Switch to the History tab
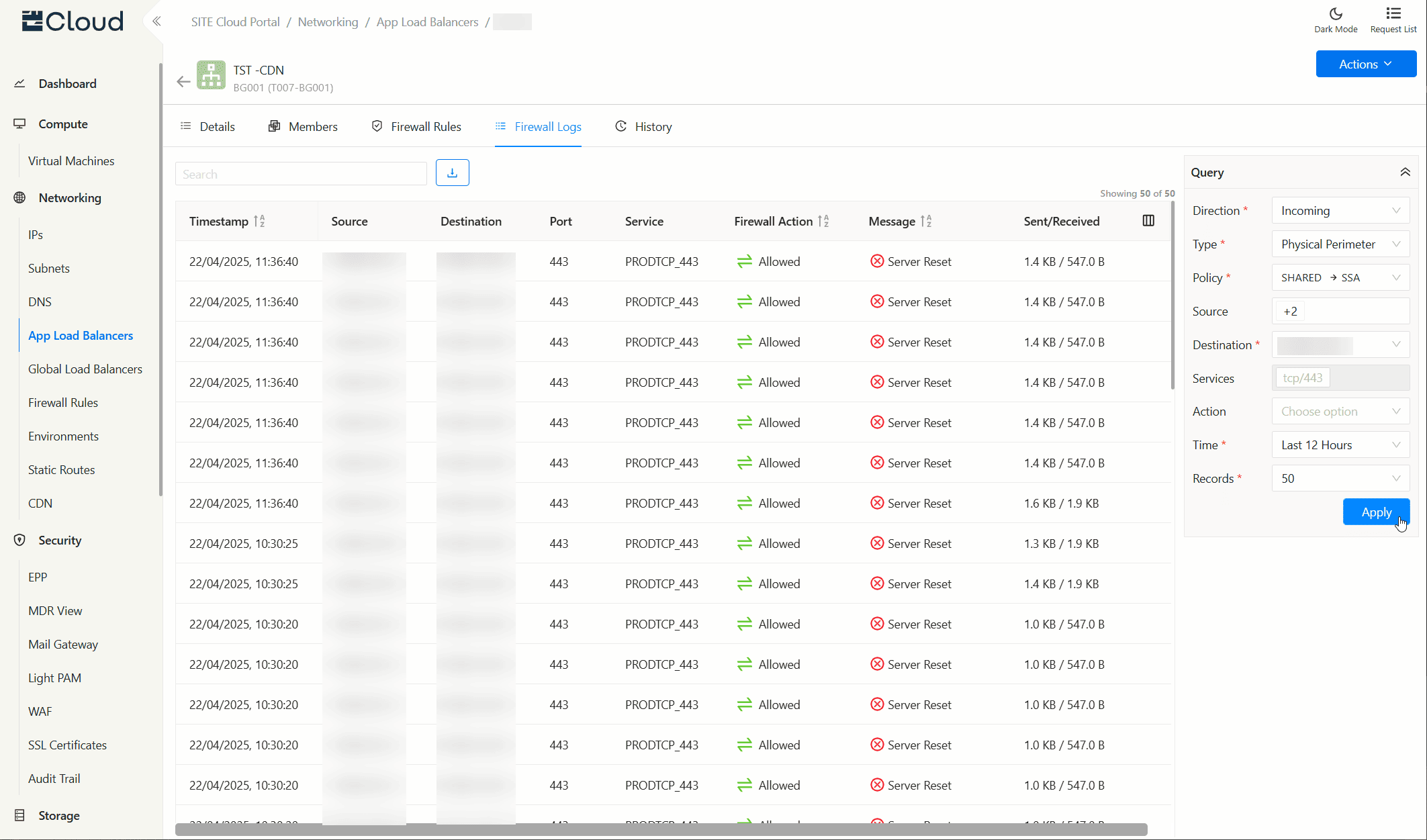Screen dimensions: 1427x840 click(643, 127)
